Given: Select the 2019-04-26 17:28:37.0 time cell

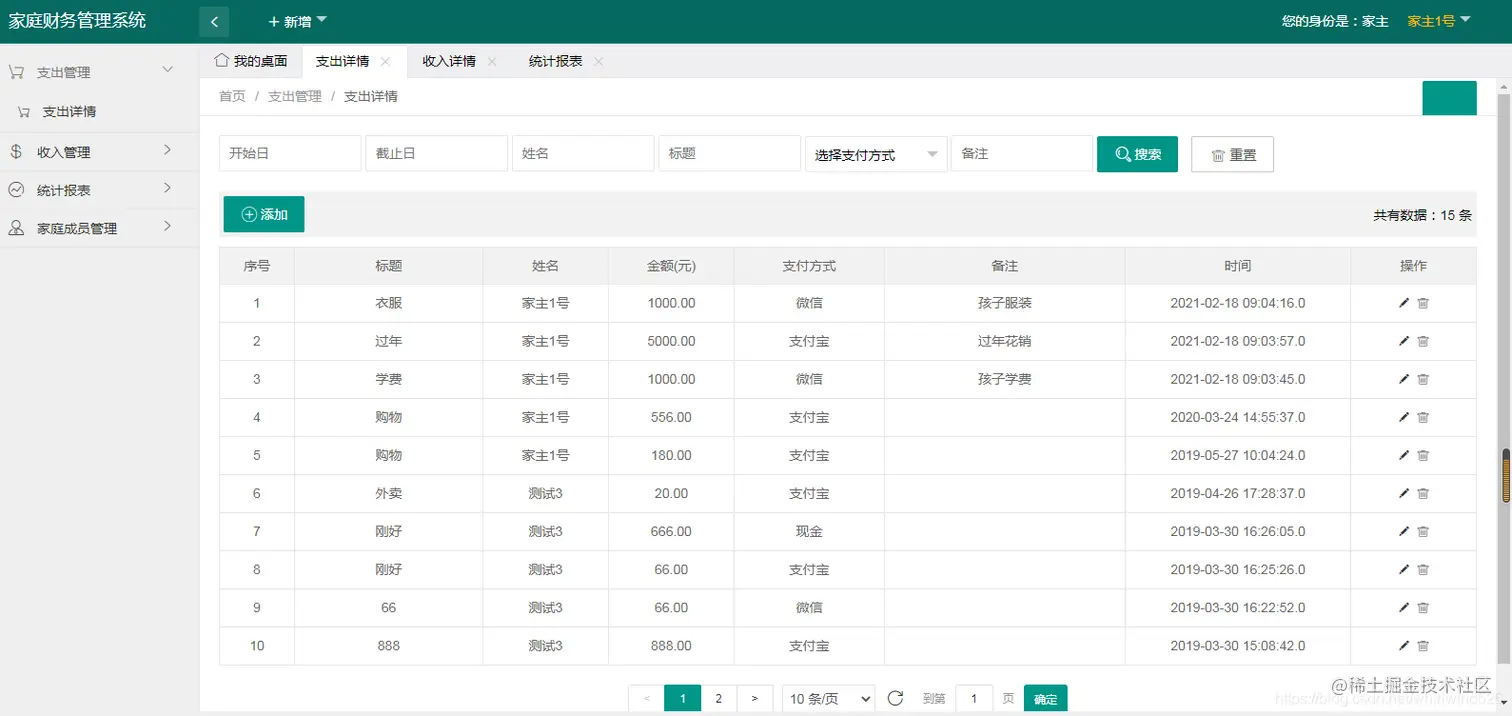Looking at the screenshot, I should point(1238,493).
